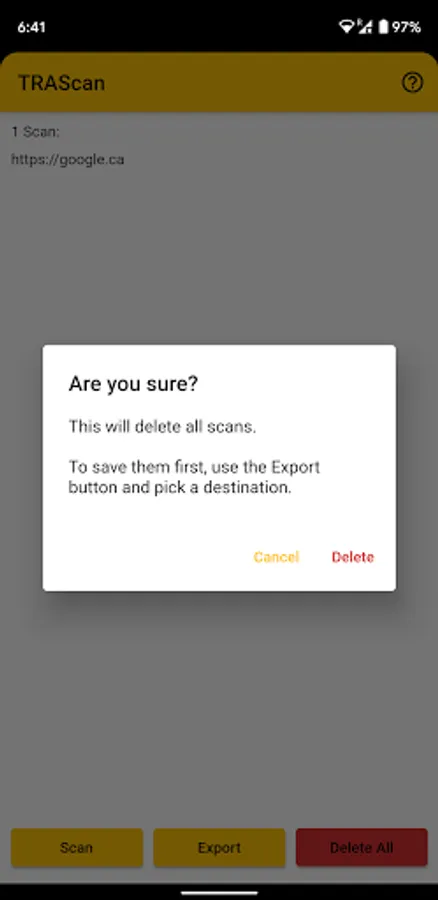Tap Delete in the confirmation dialog
The width and height of the screenshot is (438, 900).
pos(352,557)
